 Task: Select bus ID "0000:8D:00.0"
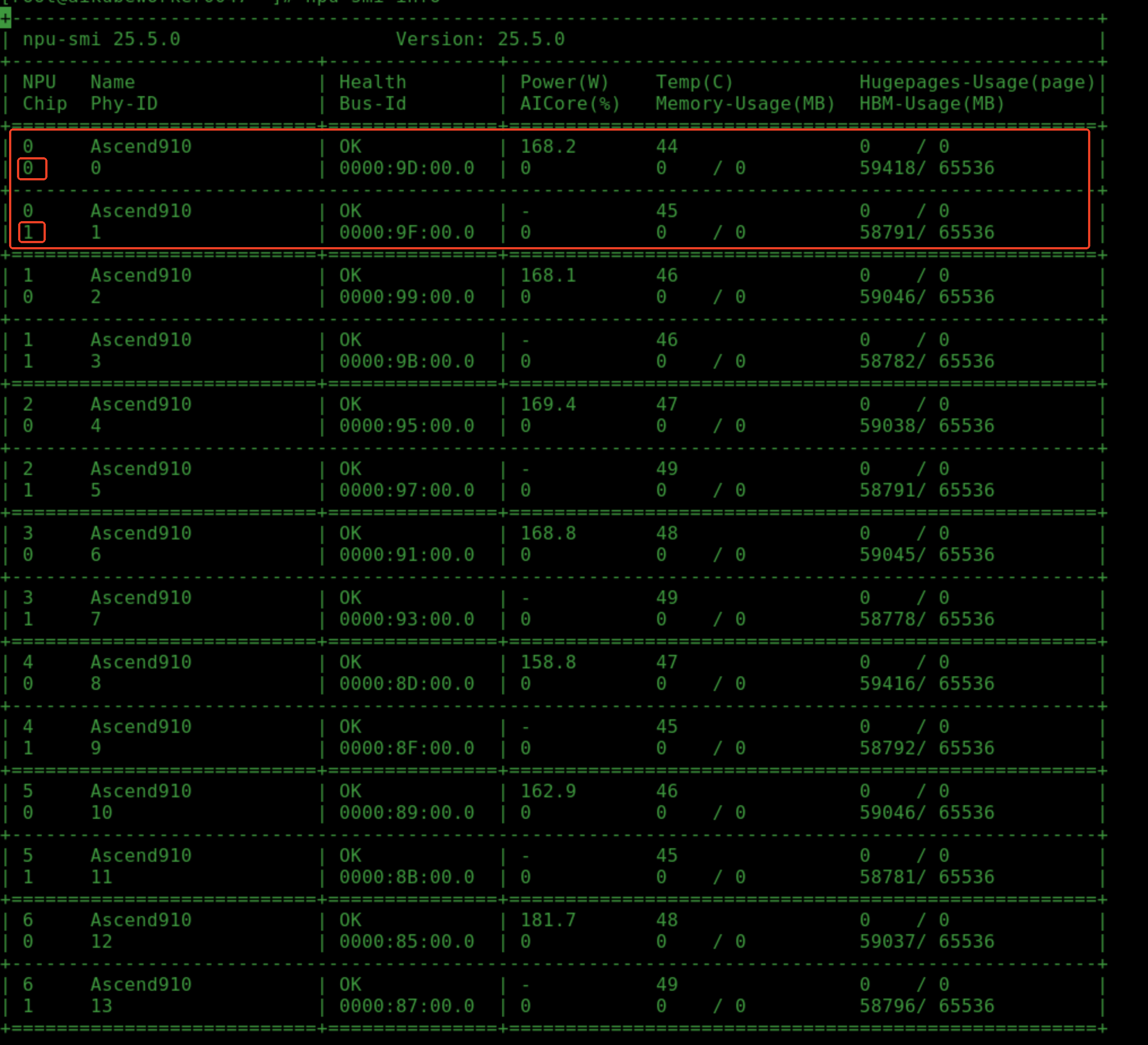407,684
